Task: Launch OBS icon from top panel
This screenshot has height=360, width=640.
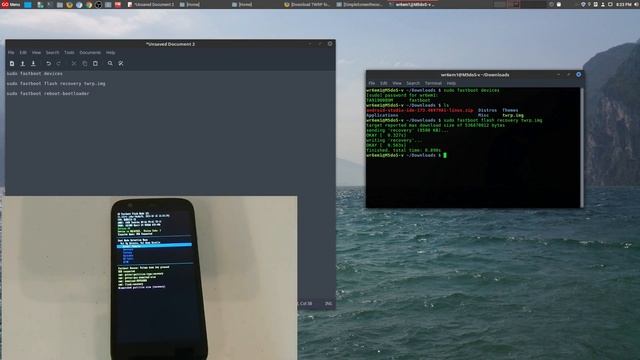Action: click(98, 5)
